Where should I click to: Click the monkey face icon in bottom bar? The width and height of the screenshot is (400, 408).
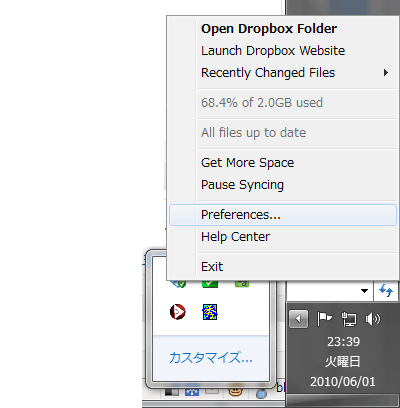pos(235,391)
